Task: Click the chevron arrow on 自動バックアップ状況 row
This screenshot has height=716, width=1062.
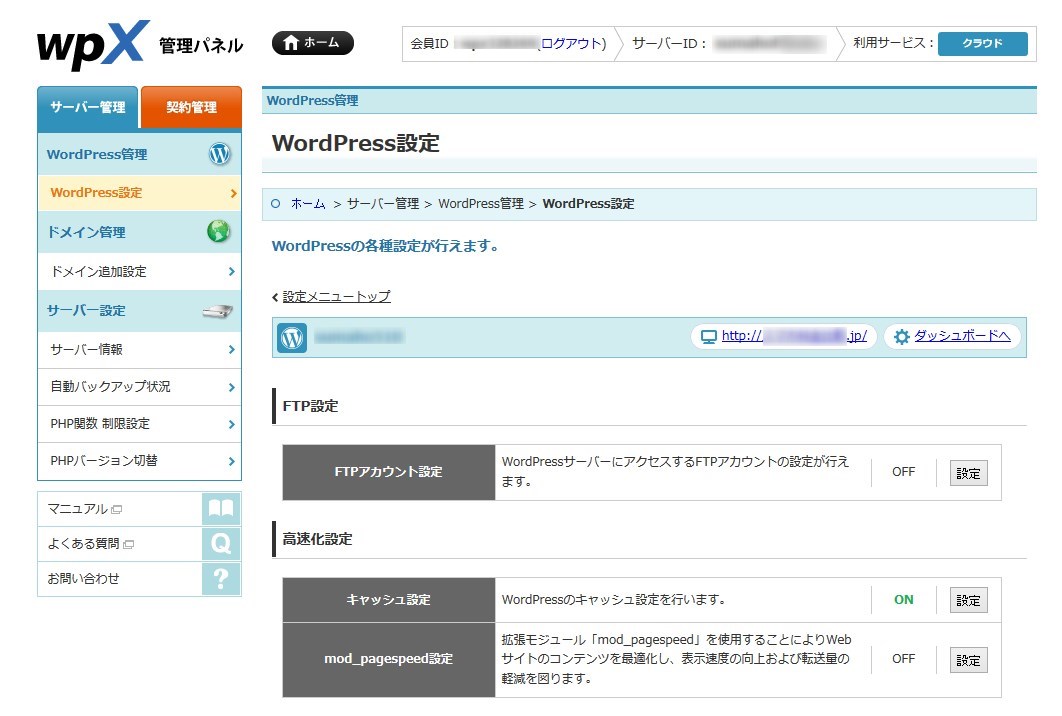Action: [232, 387]
